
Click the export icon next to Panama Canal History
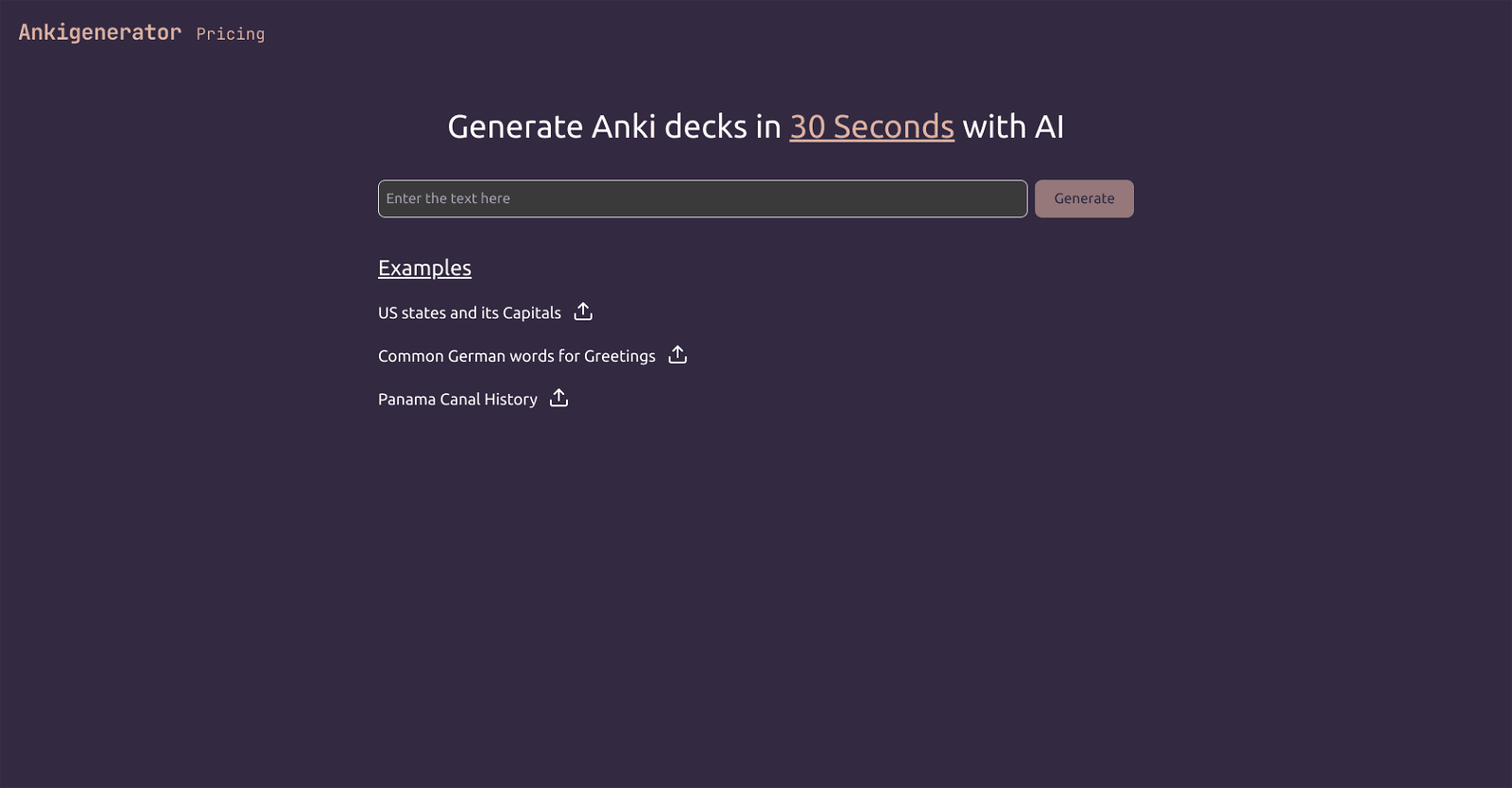point(558,398)
